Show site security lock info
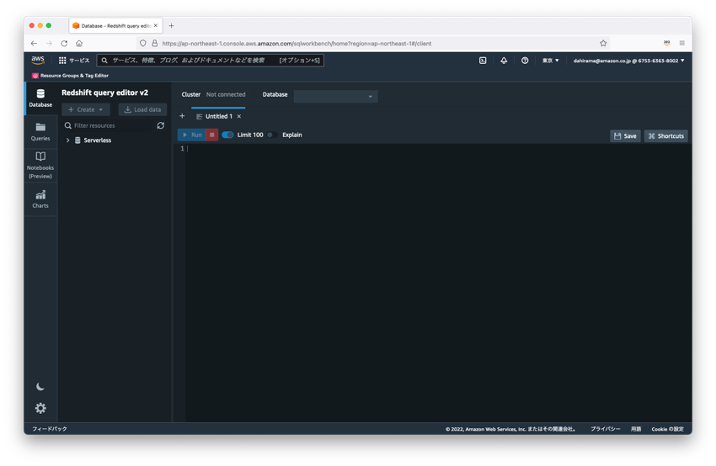The image size is (716, 466). point(154,43)
